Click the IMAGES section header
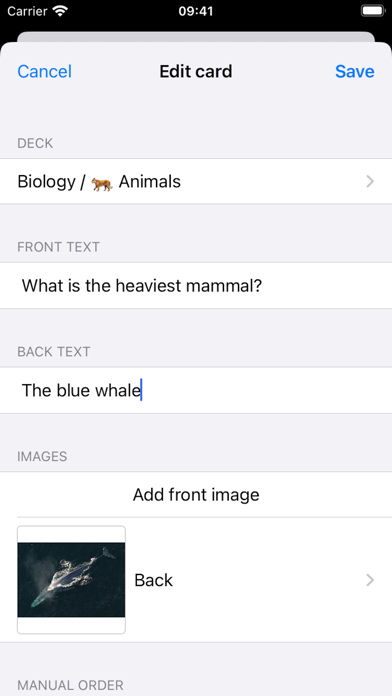 click(x=42, y=456)
